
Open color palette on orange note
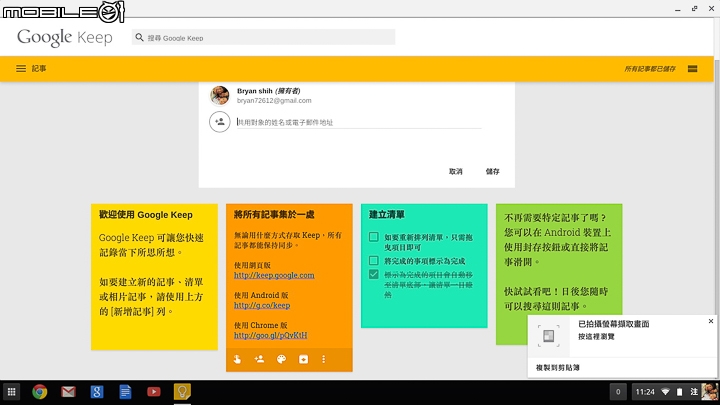pos(281,359)
